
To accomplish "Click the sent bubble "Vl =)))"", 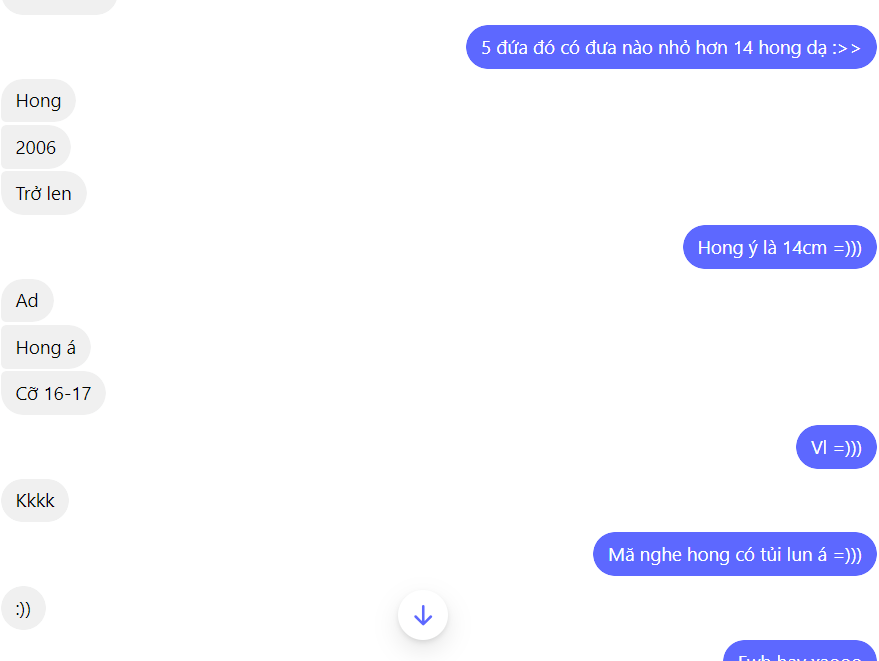I will [836, 447].
